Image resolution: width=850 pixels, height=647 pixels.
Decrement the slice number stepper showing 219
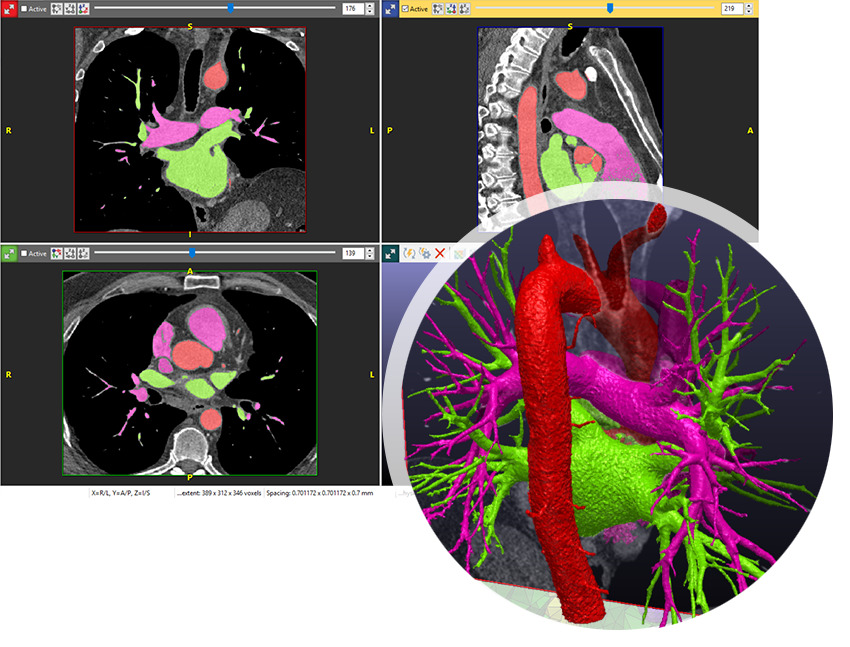[x=750, y=11]
